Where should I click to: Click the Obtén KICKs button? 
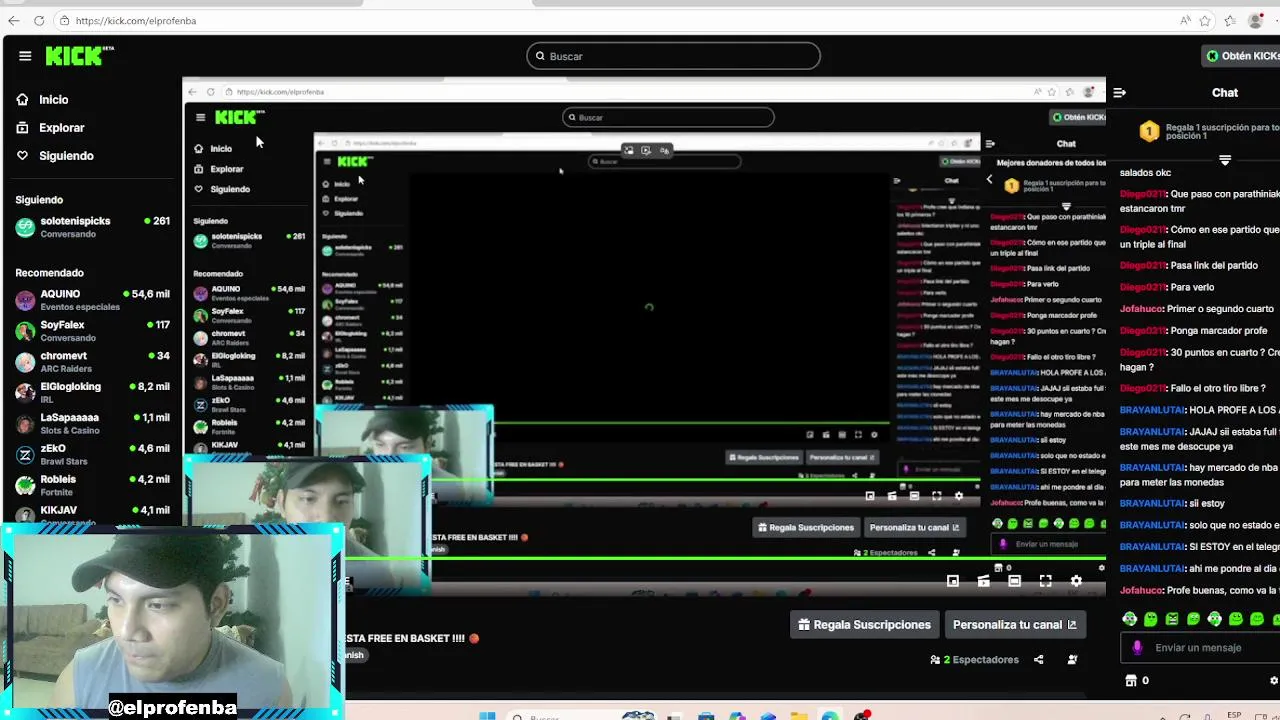(x=1242, y=56)
